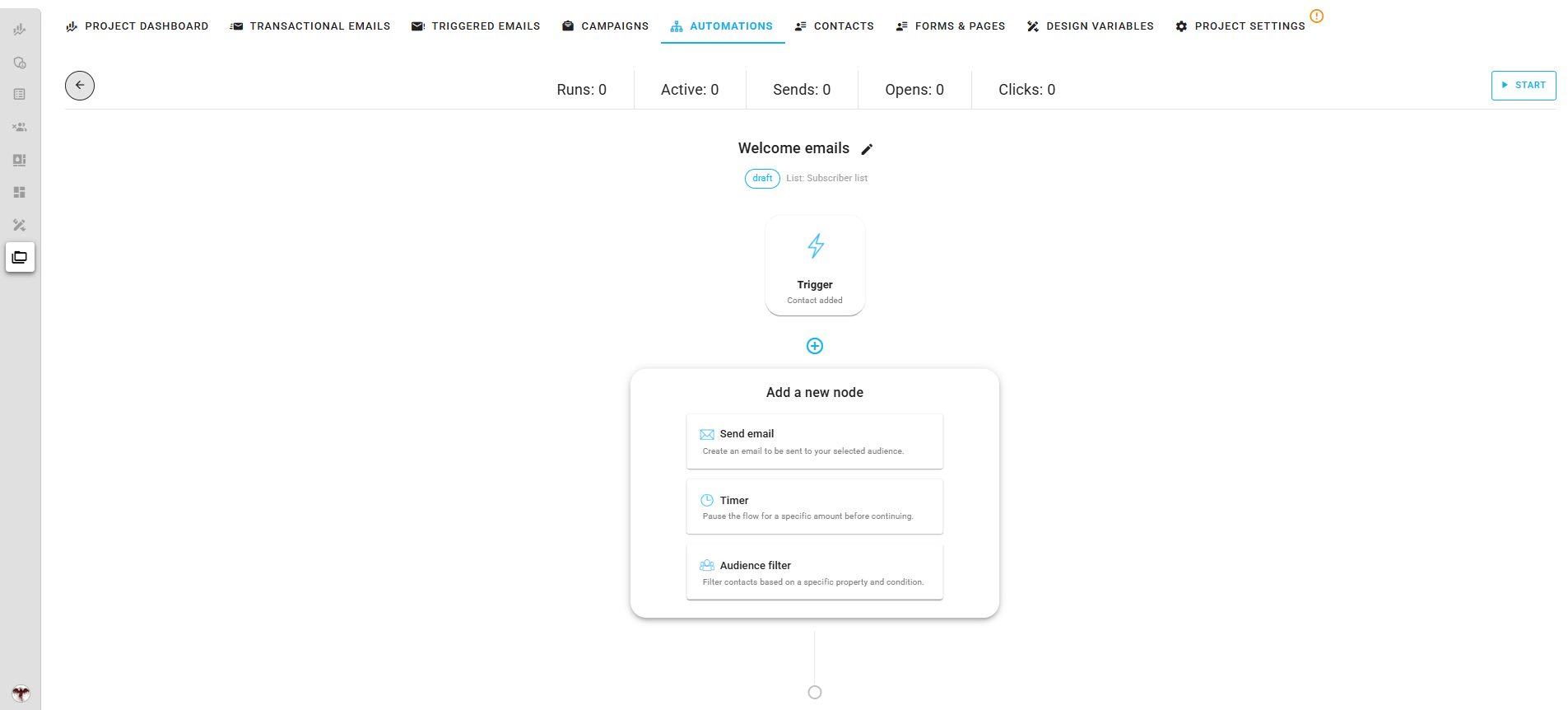
Task: Edit automation name with pencil icon
Action: click(x=867, y=149)
